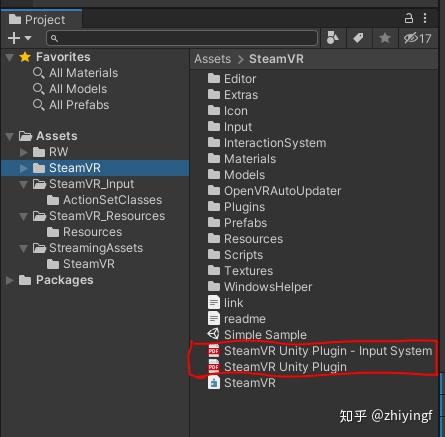Image resolution: width=445 pixels, height=437 pixels.
Task: Select the SteamVR asset file at bottom
Action: (x=242, y=383)
